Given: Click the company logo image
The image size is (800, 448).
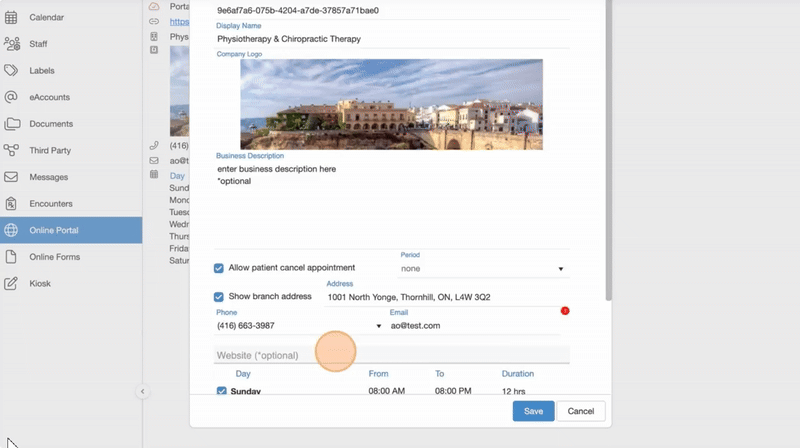Looking at the screenshot, I should (x=391, y=105).
